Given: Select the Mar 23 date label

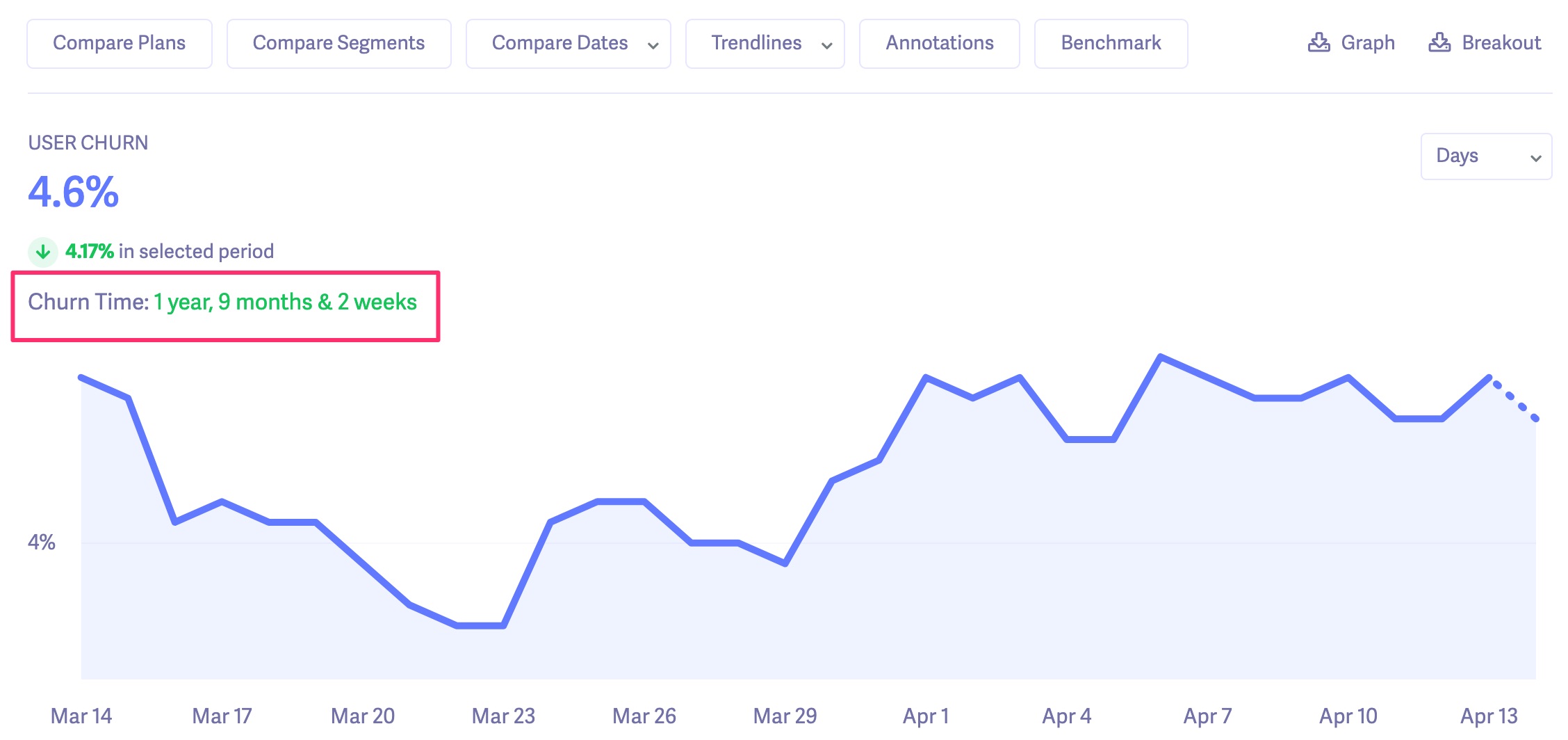Looking at the screenshot, I should pyautogui.click(x=503, y=716).
